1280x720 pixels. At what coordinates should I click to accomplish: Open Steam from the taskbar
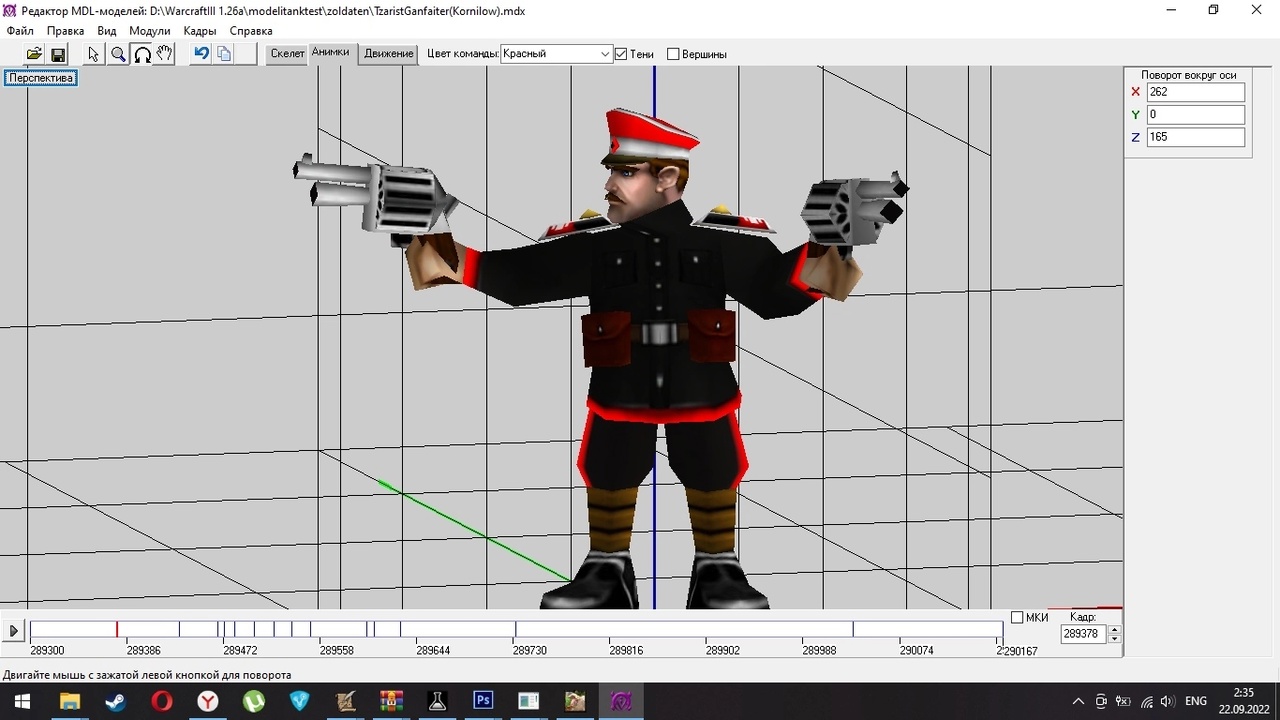tap(115, 701)
